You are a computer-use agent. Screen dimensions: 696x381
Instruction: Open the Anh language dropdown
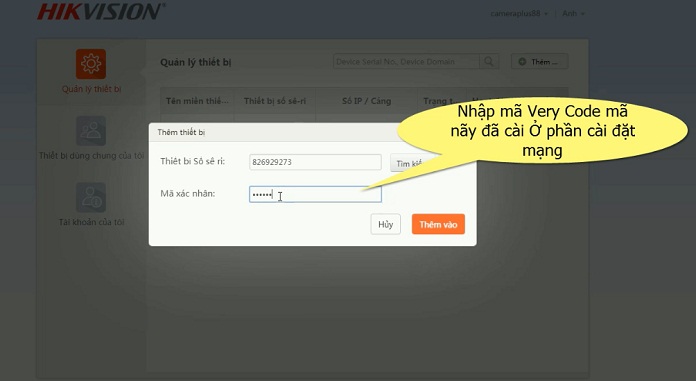coord(573,14)
